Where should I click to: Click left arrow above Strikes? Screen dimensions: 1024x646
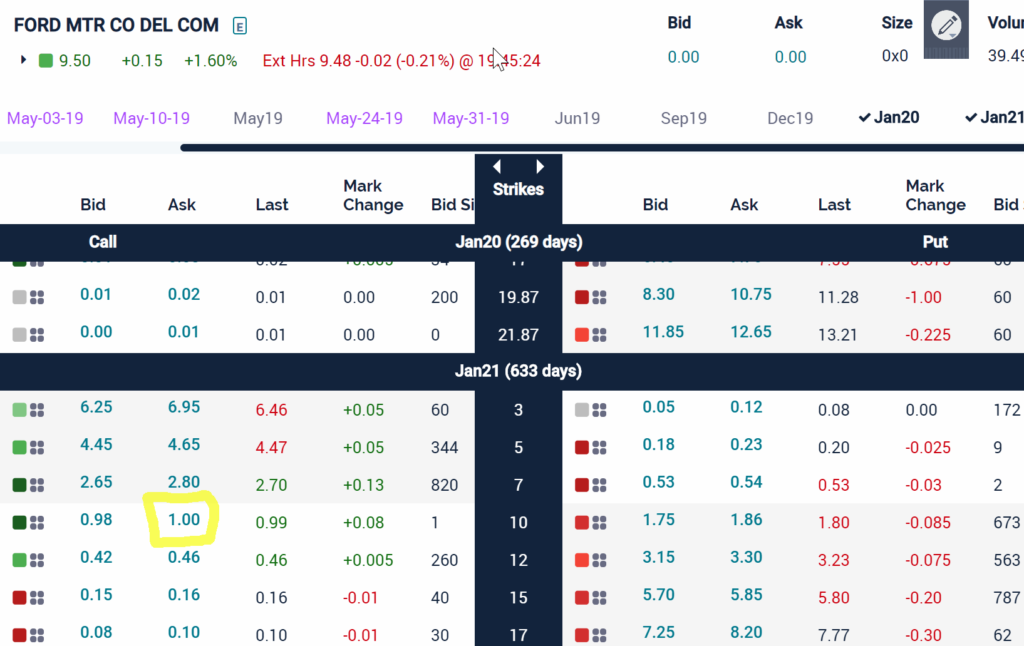(x=497, y=167)
